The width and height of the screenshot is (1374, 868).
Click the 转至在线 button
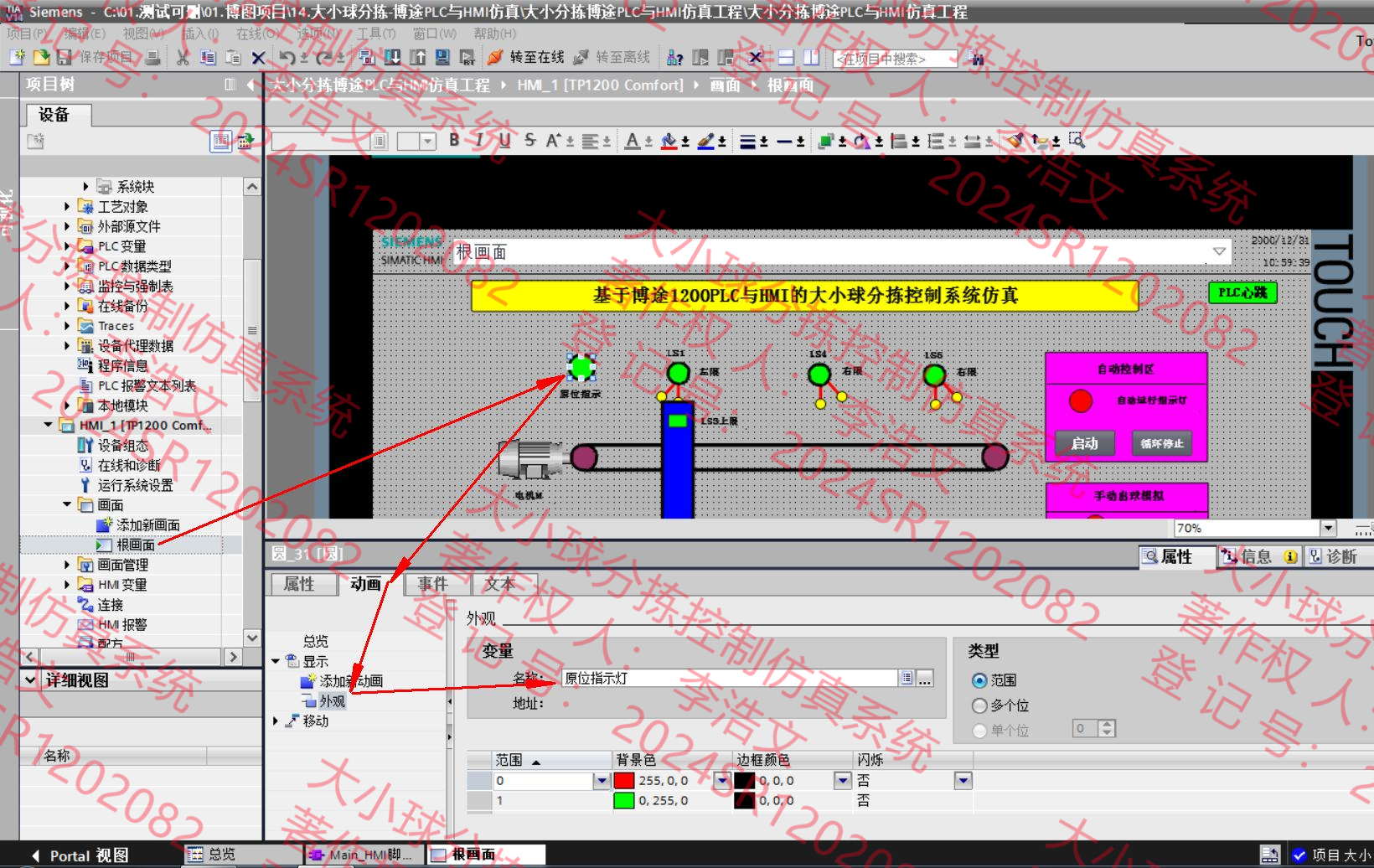point(525,57)
